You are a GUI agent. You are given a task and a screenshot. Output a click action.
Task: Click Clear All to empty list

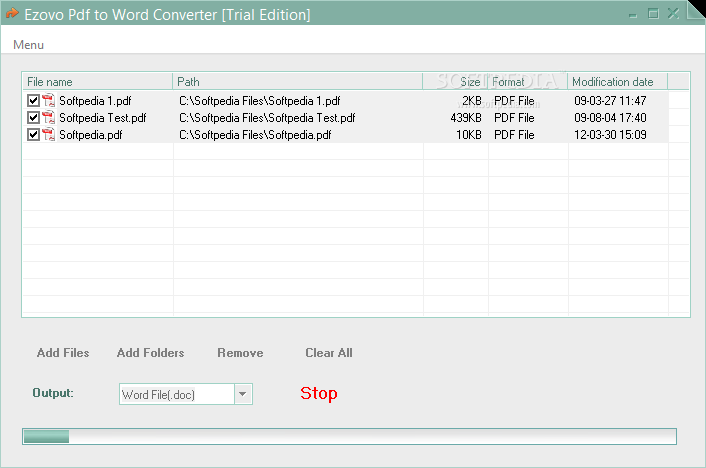[329, 353]
